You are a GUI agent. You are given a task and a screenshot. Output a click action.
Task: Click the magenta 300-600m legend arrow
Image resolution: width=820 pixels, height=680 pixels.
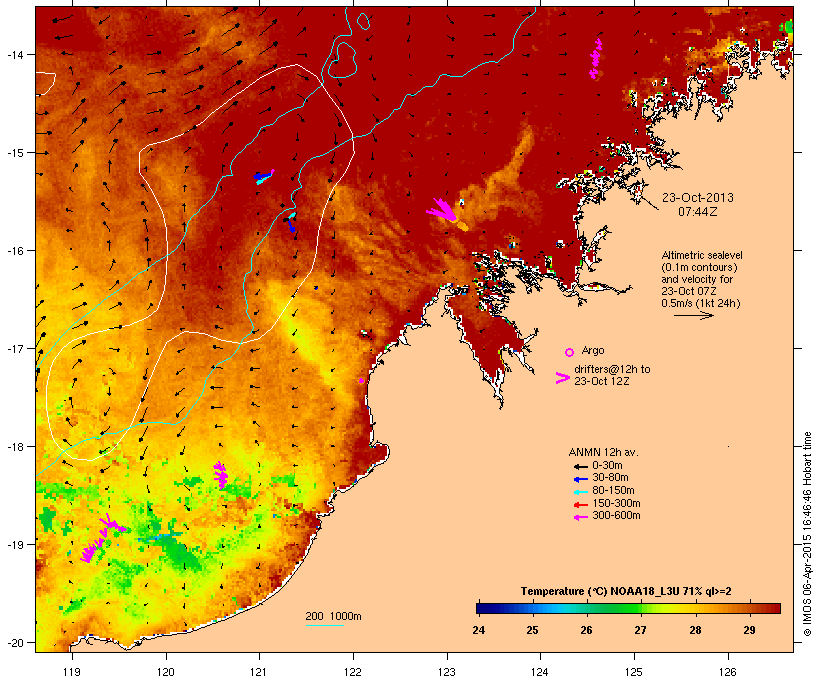point(580,517)
